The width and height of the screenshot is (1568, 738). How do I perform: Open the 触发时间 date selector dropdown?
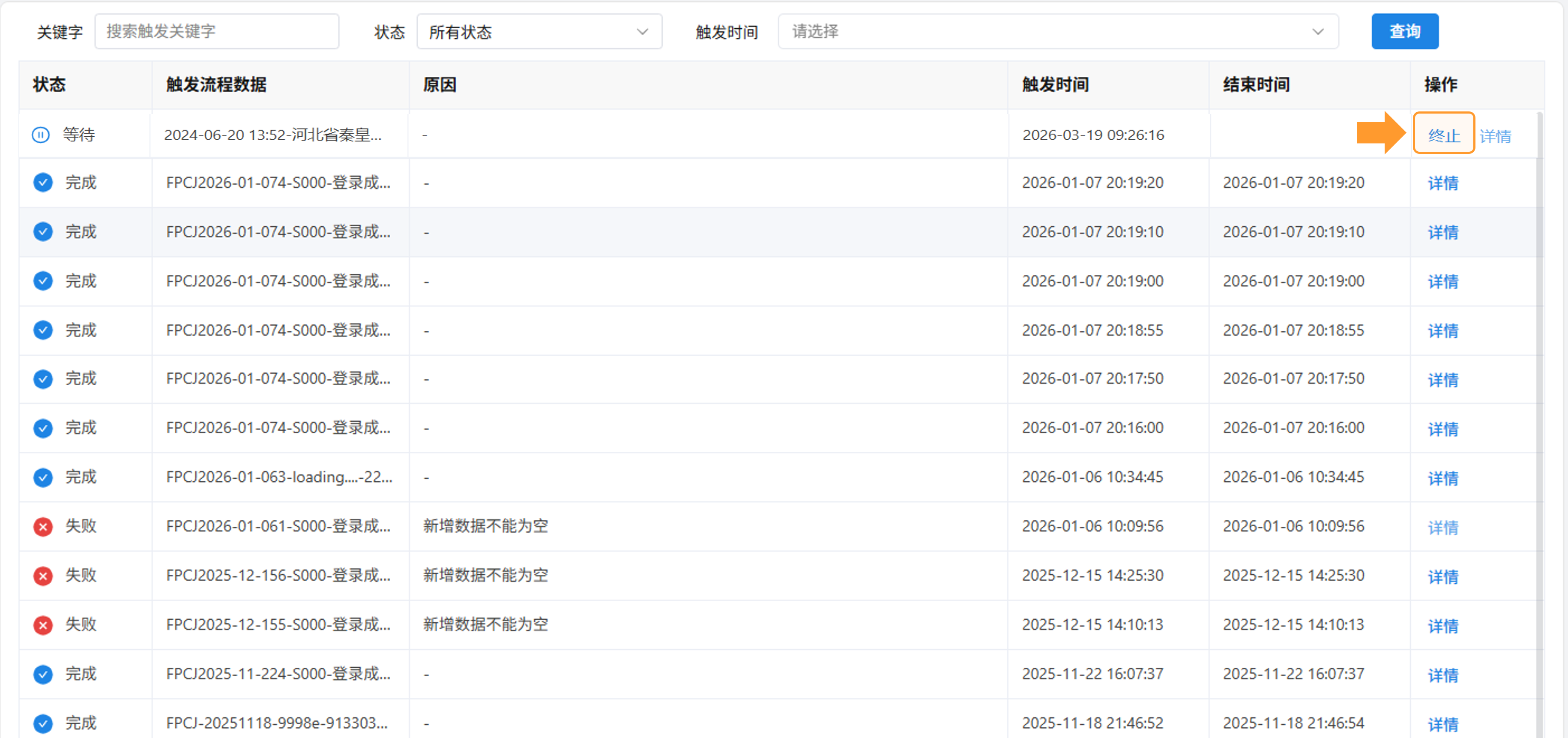[x=1057, y=32]
